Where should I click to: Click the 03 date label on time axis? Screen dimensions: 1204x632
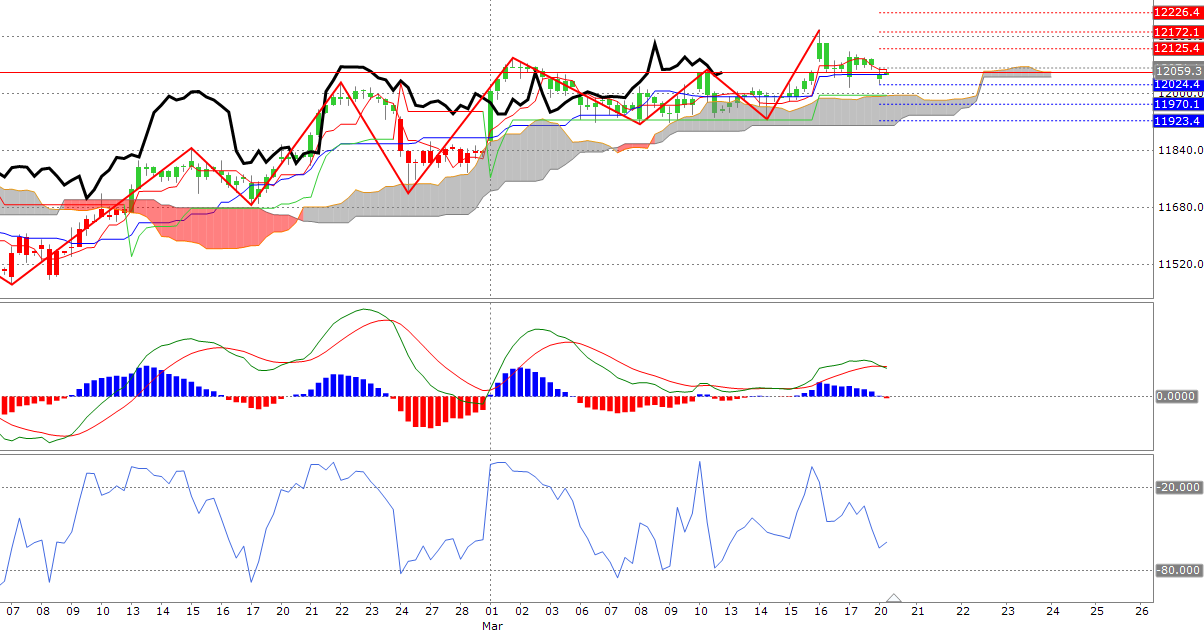pyautogui.click(x=551, y=610)
